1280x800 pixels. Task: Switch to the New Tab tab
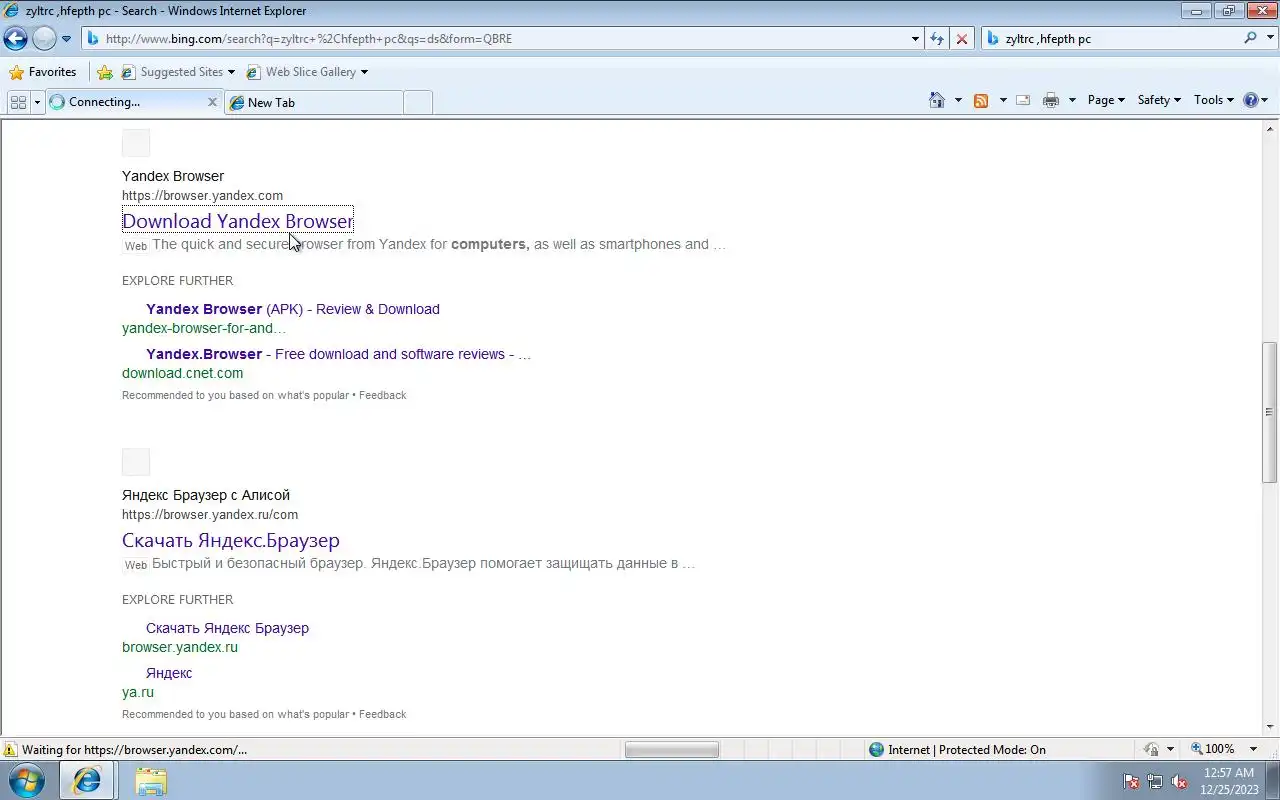pos(313,102)
